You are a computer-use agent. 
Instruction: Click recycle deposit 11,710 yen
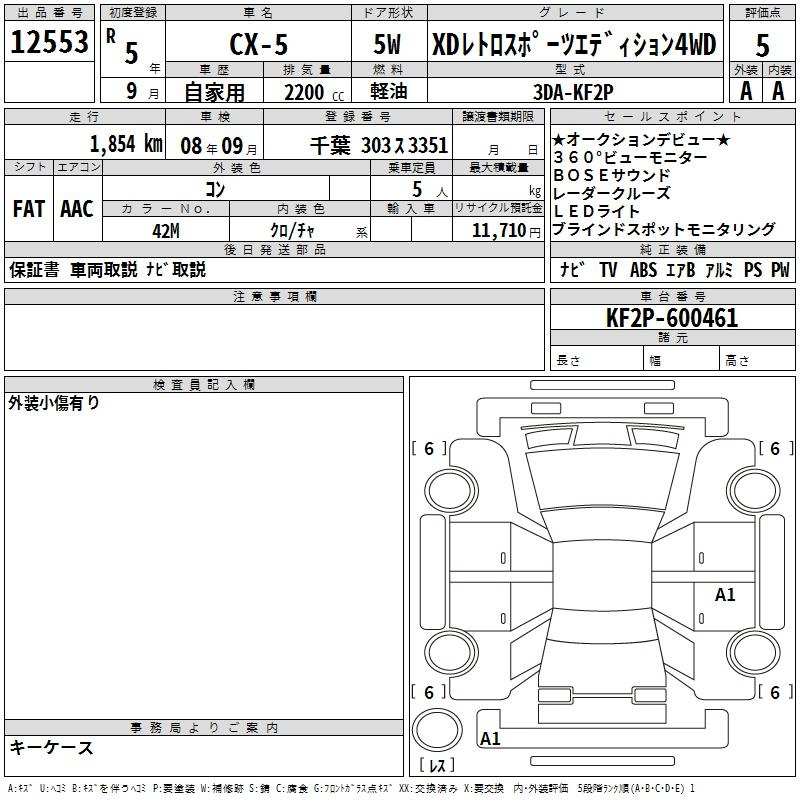506,231
